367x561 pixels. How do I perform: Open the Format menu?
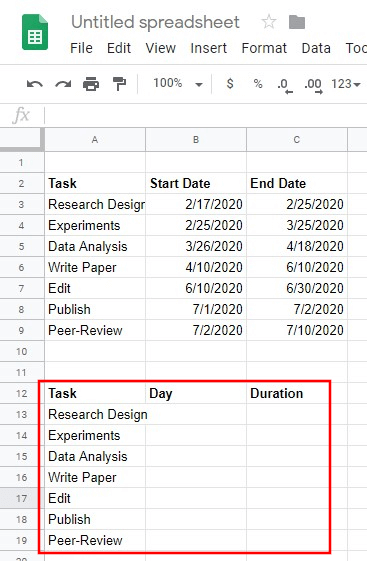[264, 48]
